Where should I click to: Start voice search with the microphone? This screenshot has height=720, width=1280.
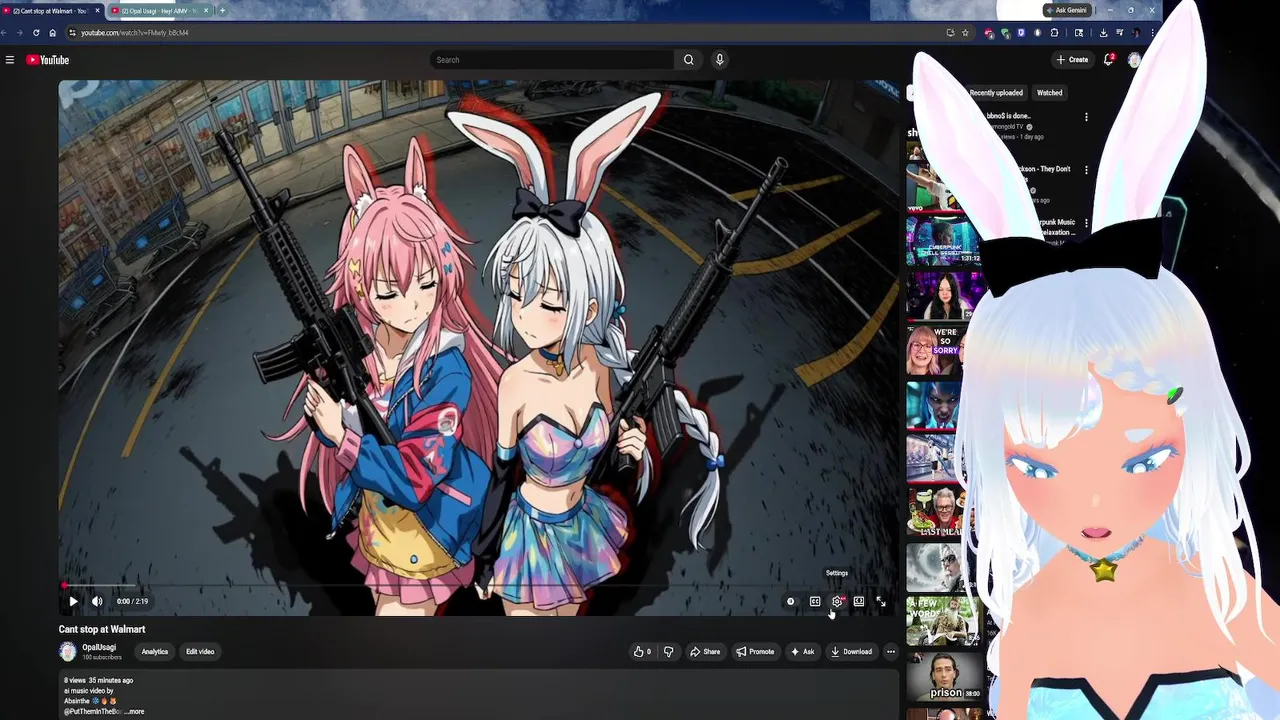click(x=719, y=60)
